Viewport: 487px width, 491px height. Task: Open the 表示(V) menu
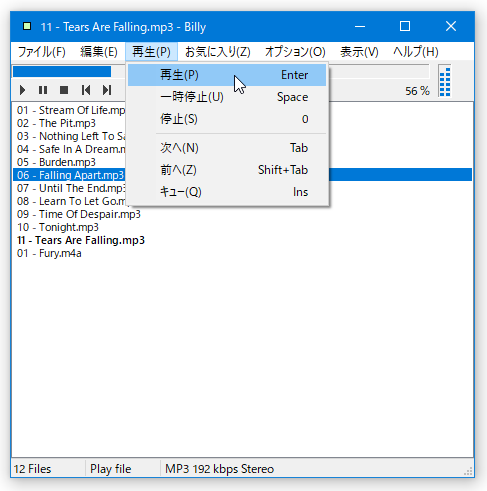pyautogui.click(x=359, y=52)
